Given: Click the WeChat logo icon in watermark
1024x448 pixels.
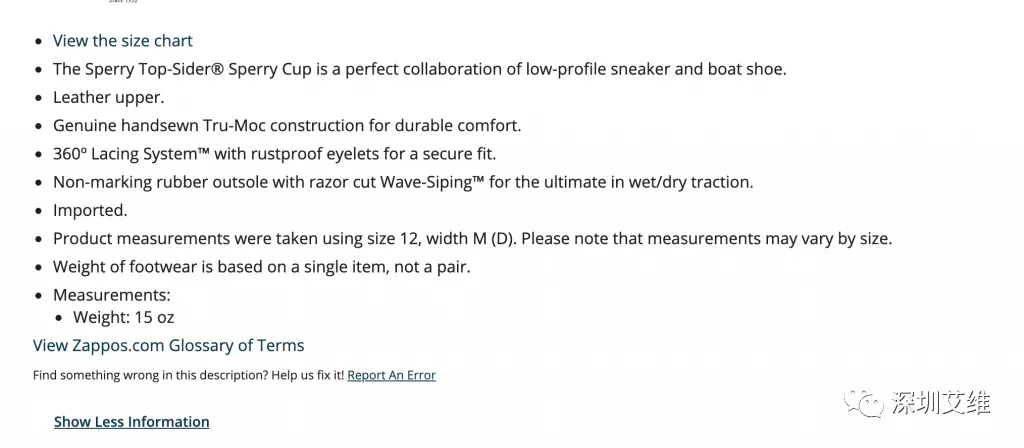Looking at the screenshot, I should click(865, 402).
